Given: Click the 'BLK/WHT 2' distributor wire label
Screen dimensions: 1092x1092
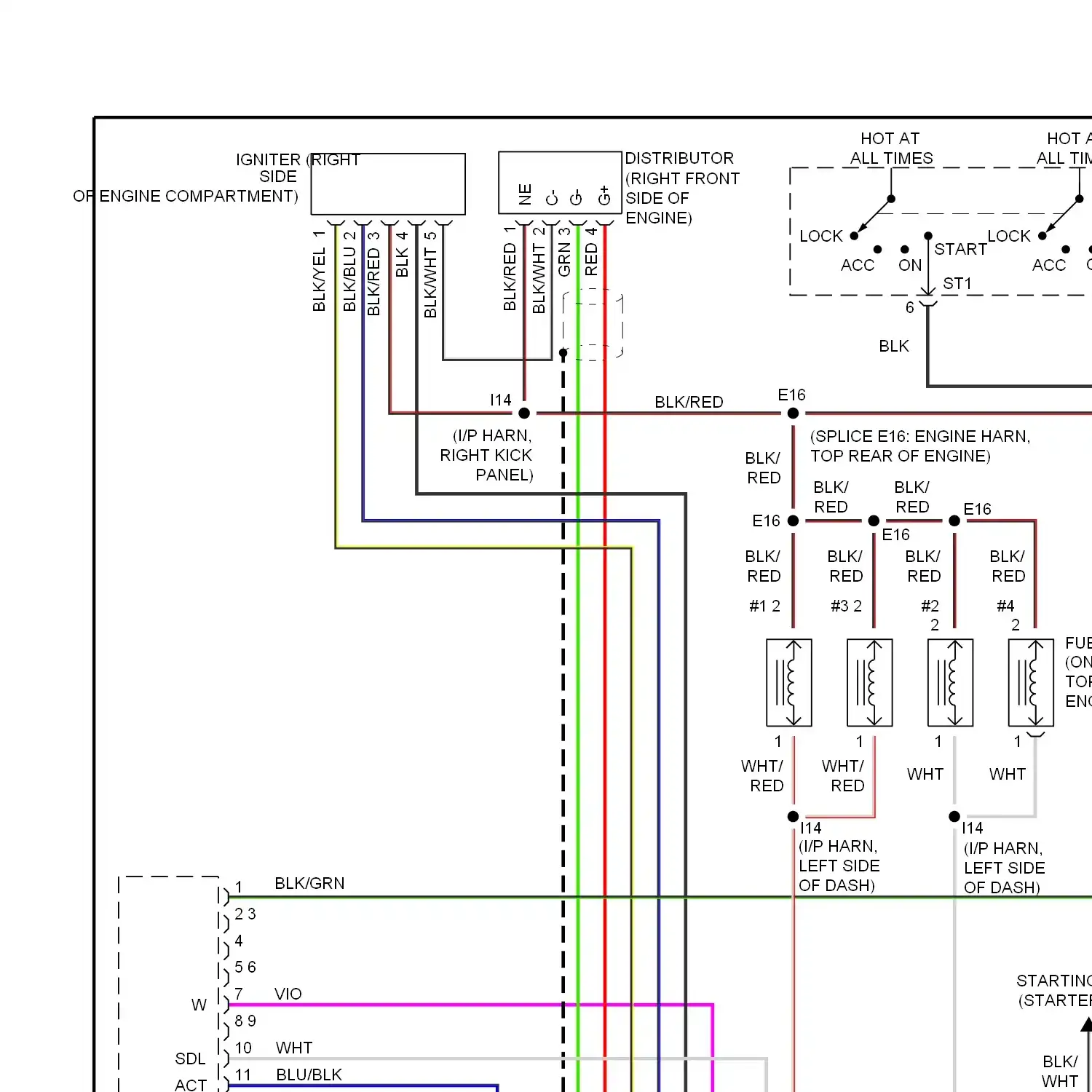Looking at the screenshot, I should coord(539,270).
